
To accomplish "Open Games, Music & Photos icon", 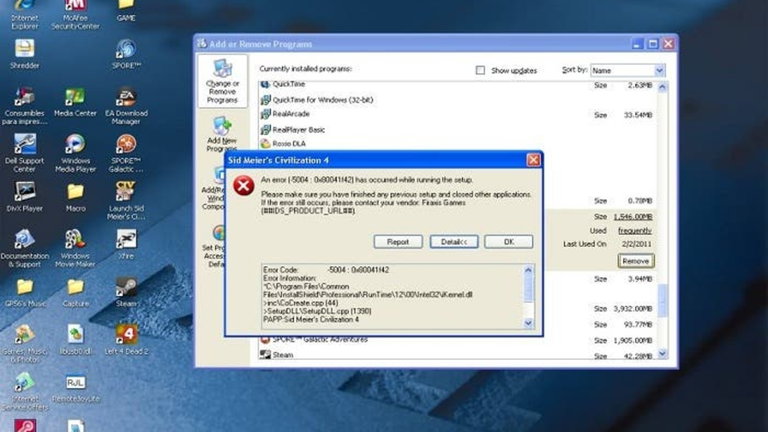I will pyautogui.click(x=24, y=344).
